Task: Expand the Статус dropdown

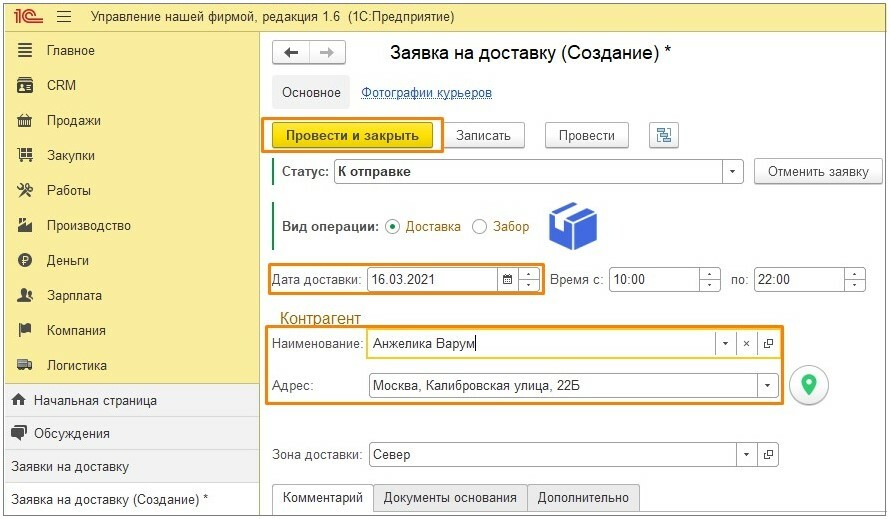Action: click(732, 171)
